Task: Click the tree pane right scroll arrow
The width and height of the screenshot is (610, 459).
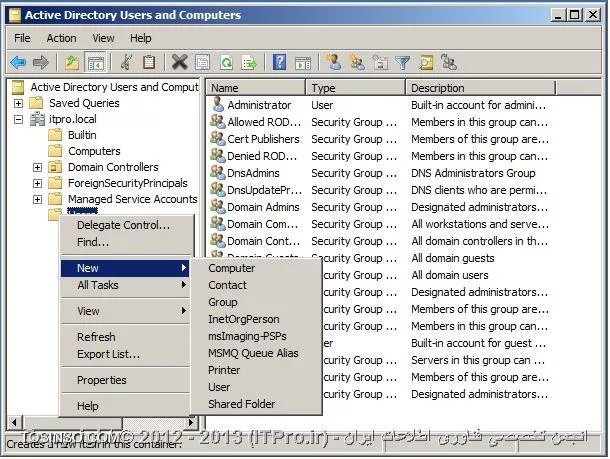Action: tap(191, 422)
